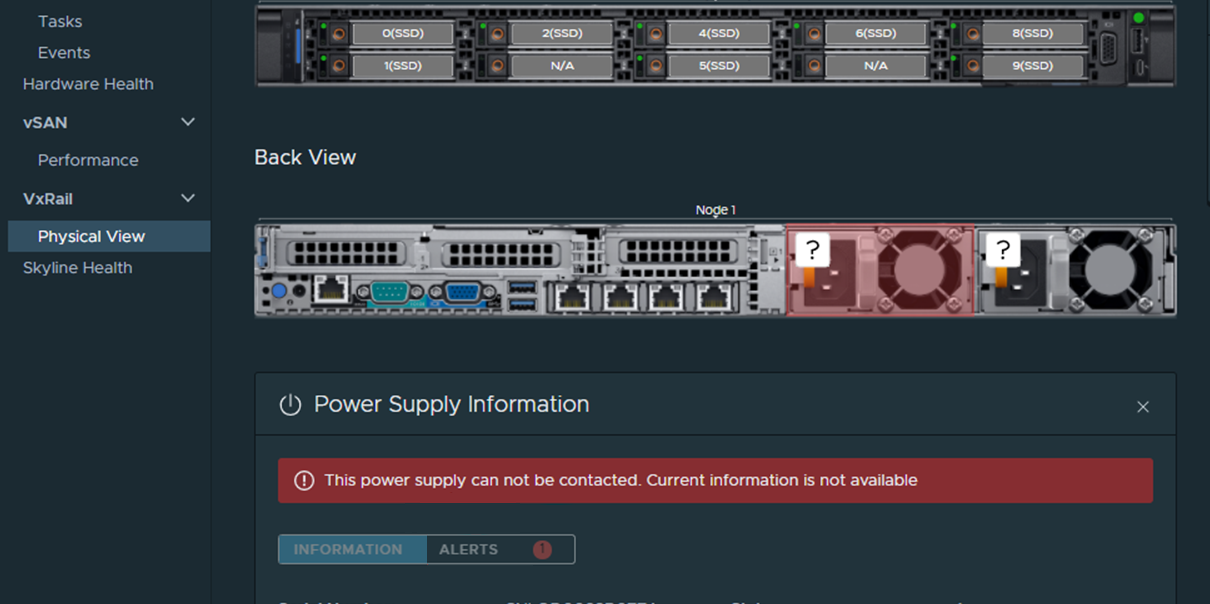Collapse the VxRail section in the sidebar

(x=187, y=198)
